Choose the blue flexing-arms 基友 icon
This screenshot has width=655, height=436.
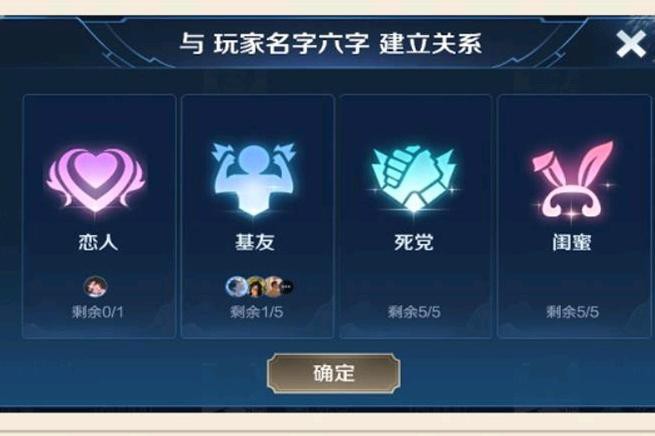point(254,179)
